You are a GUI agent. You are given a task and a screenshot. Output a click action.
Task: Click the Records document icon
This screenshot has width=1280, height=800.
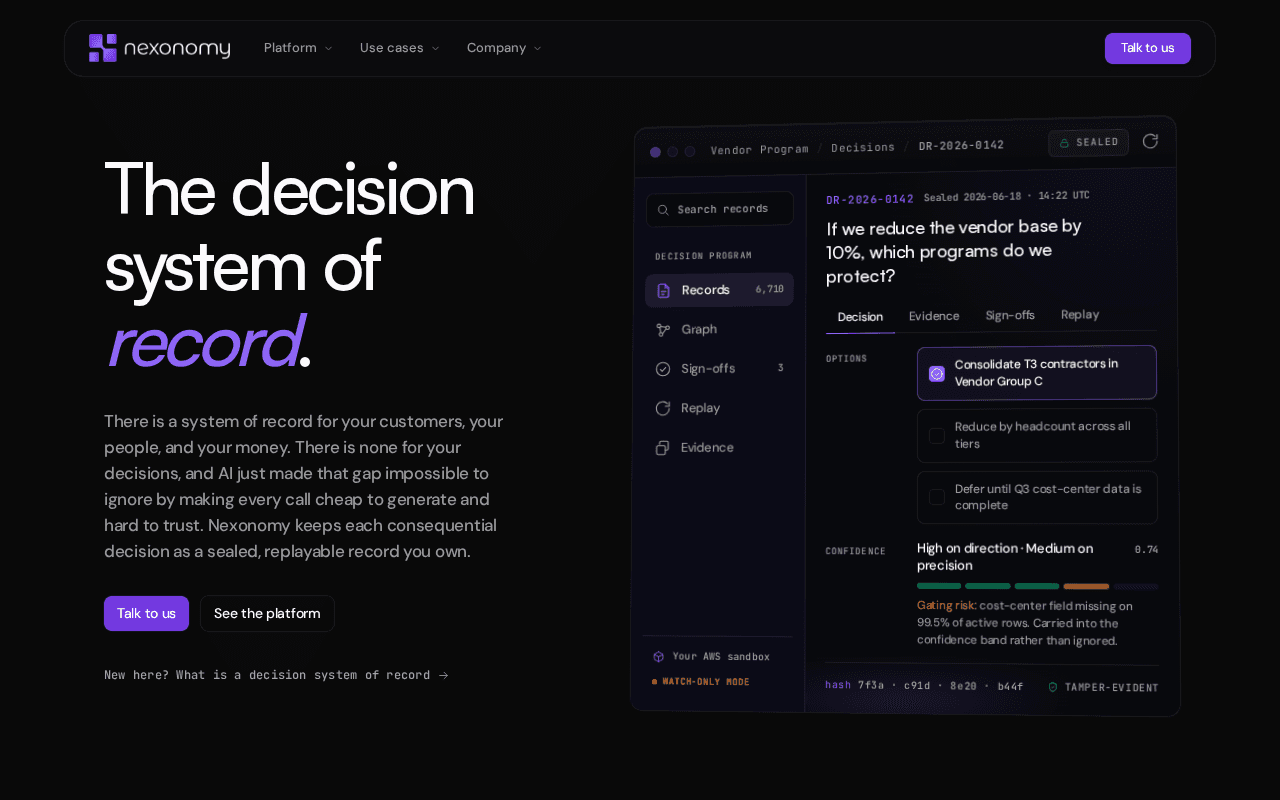663,290
